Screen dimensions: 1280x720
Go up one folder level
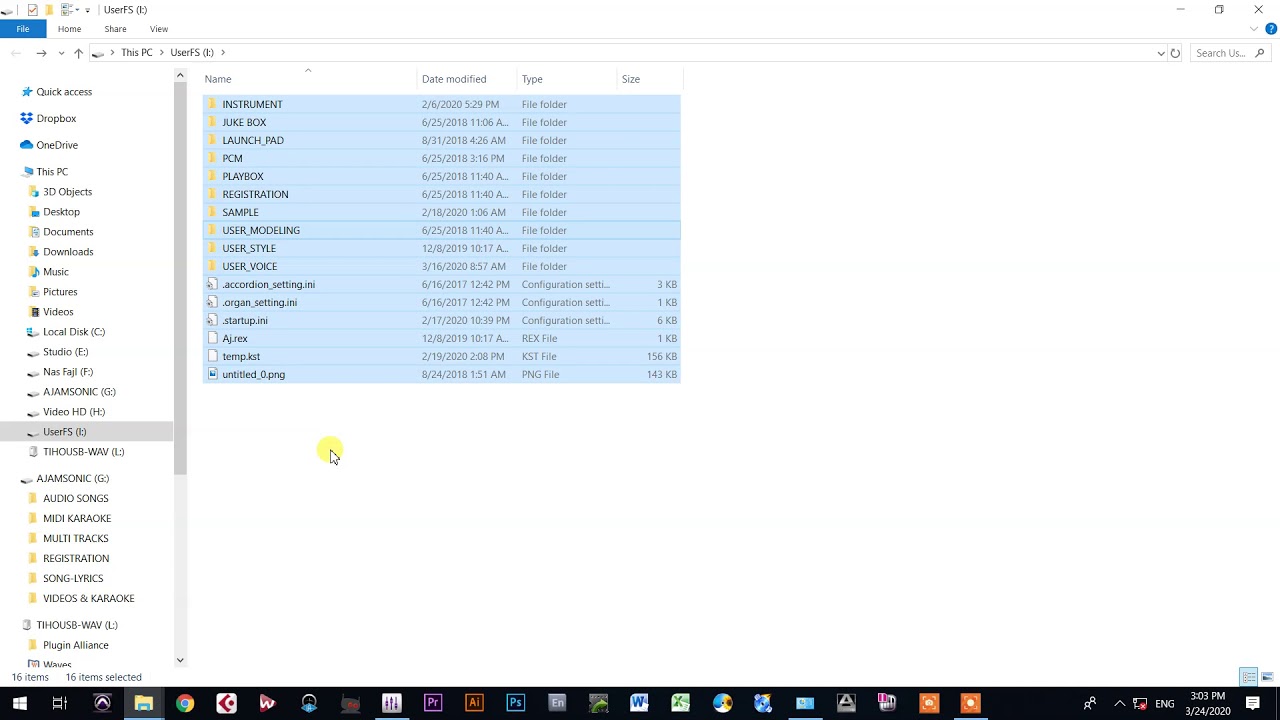pos(78,52)
